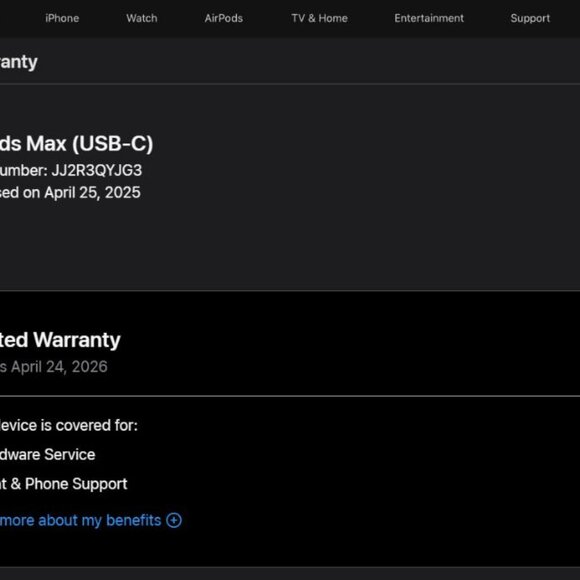Click the plus circle icon beside benefits
Screen dimensions: 580x580
point(174,520)
